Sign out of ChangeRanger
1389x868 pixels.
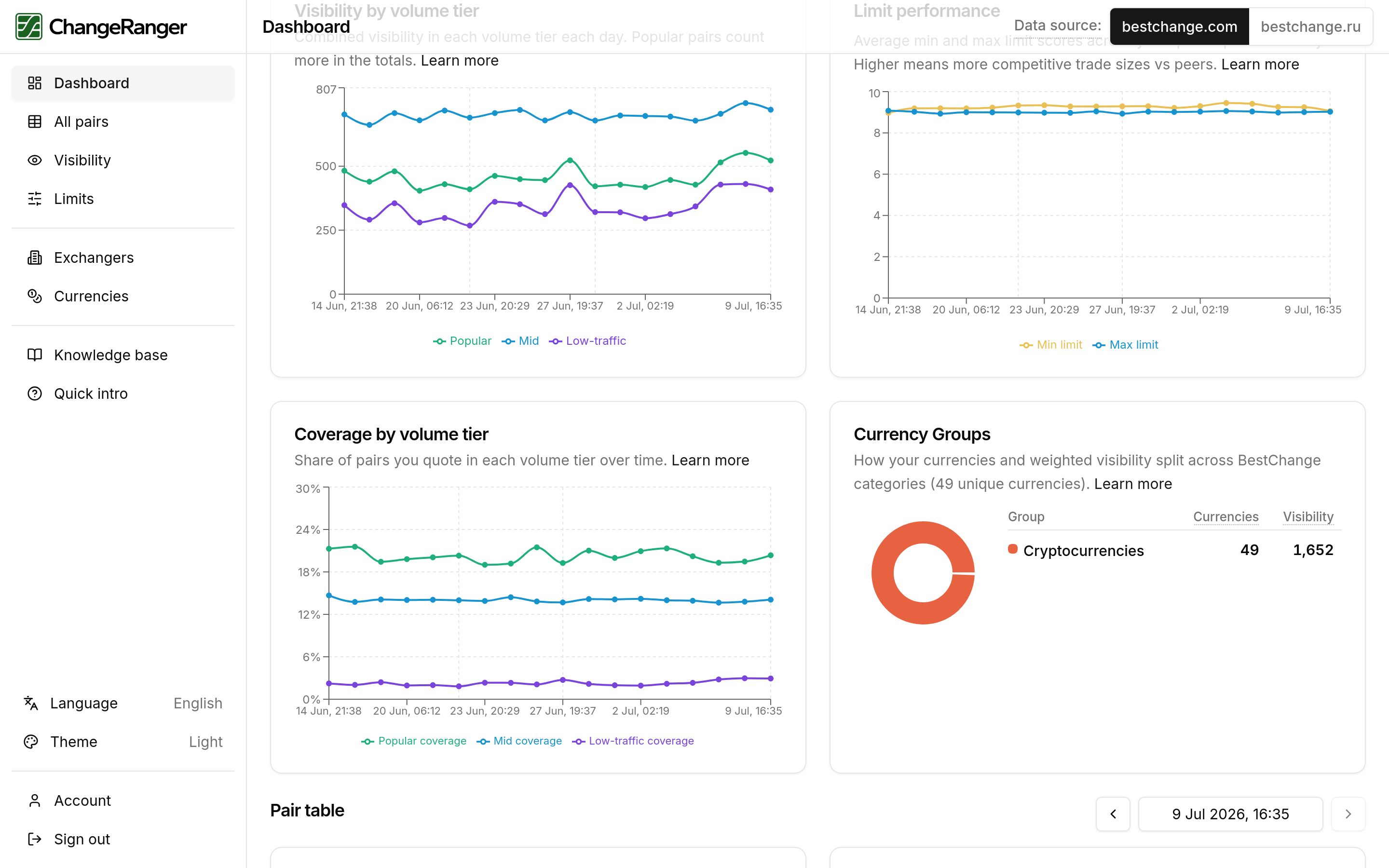tap(123, 839)
